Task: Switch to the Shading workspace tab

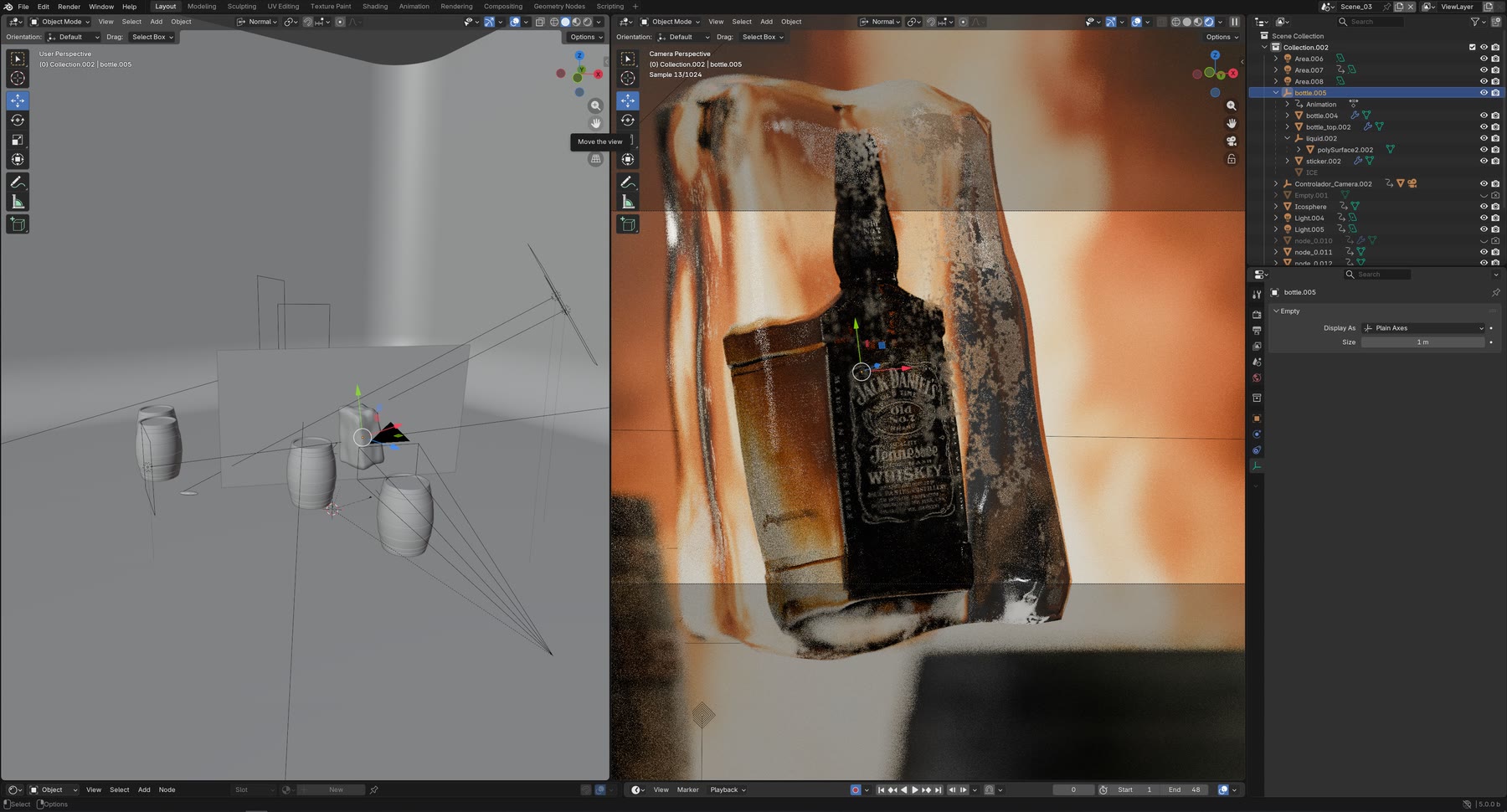Action: (x=375, y=7)
